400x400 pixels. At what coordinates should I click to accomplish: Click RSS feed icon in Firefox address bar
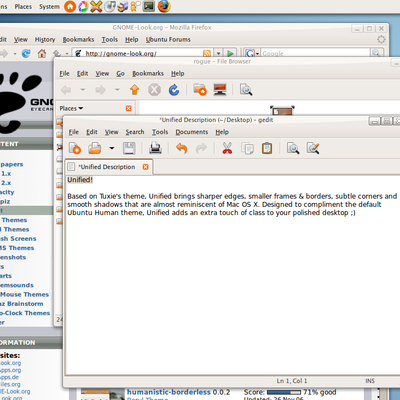tap(207, 53)
